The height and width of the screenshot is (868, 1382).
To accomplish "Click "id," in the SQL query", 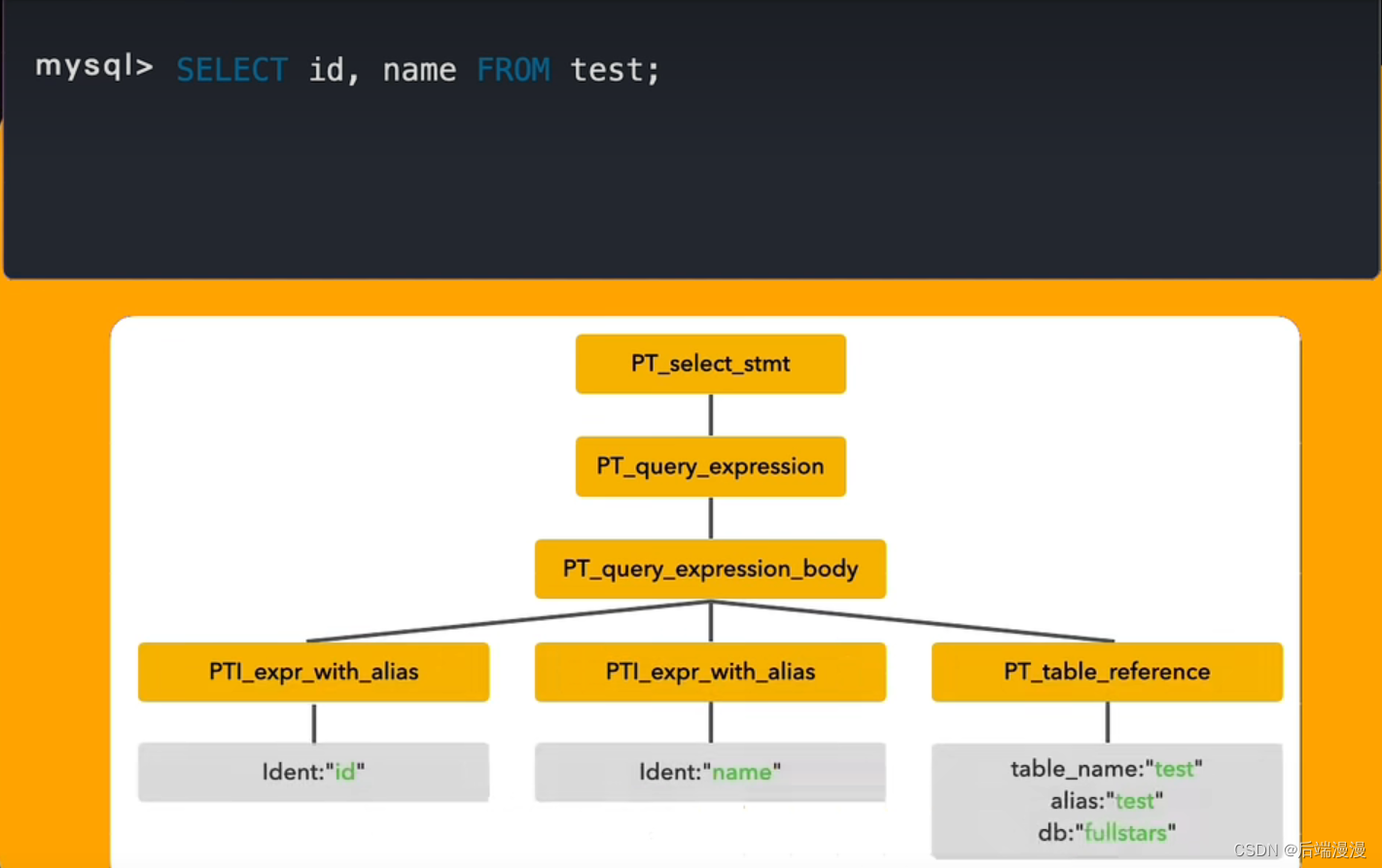I will coord(335,70).
